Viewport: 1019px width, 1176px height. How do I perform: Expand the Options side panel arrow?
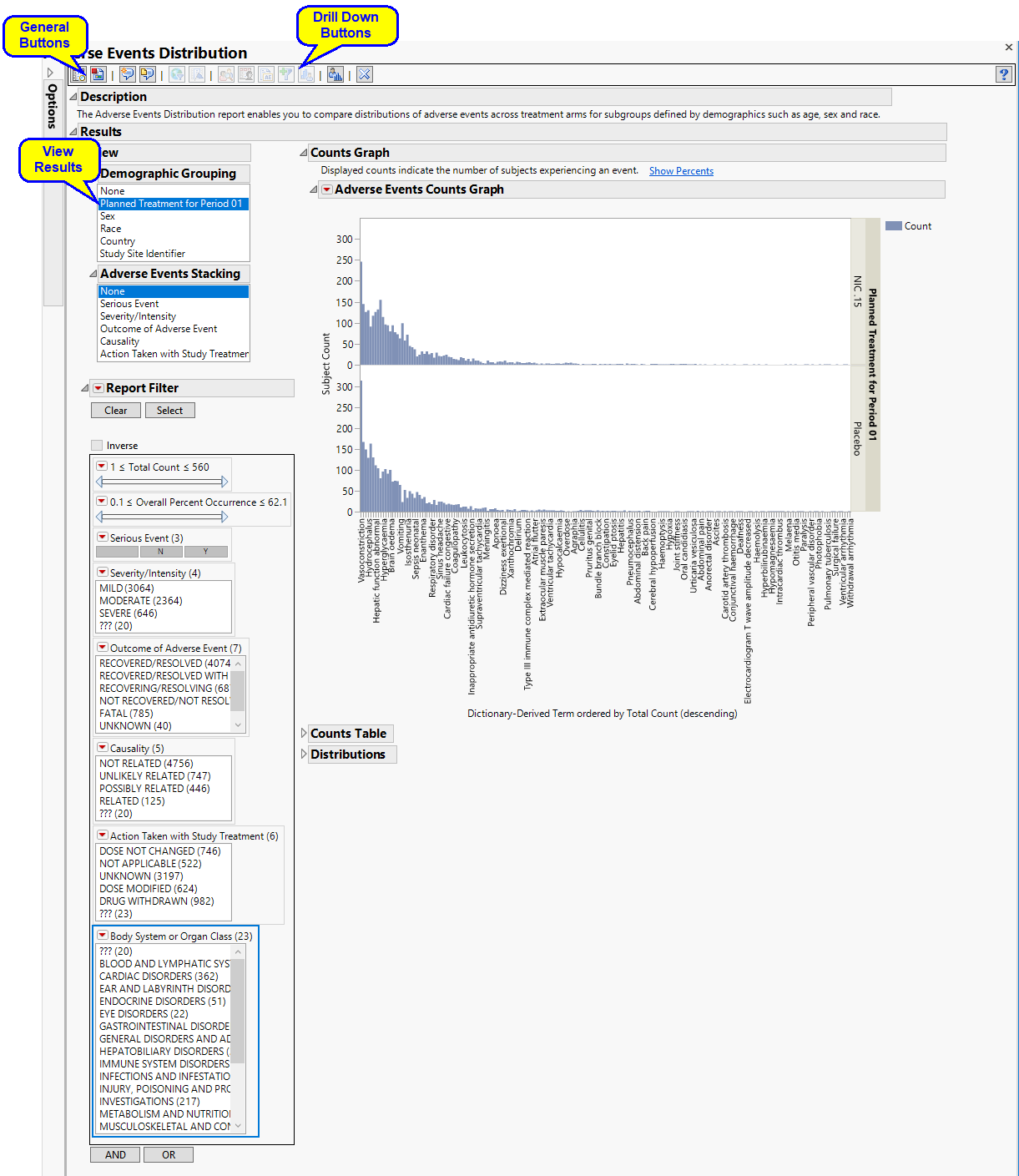coord(50,73)
